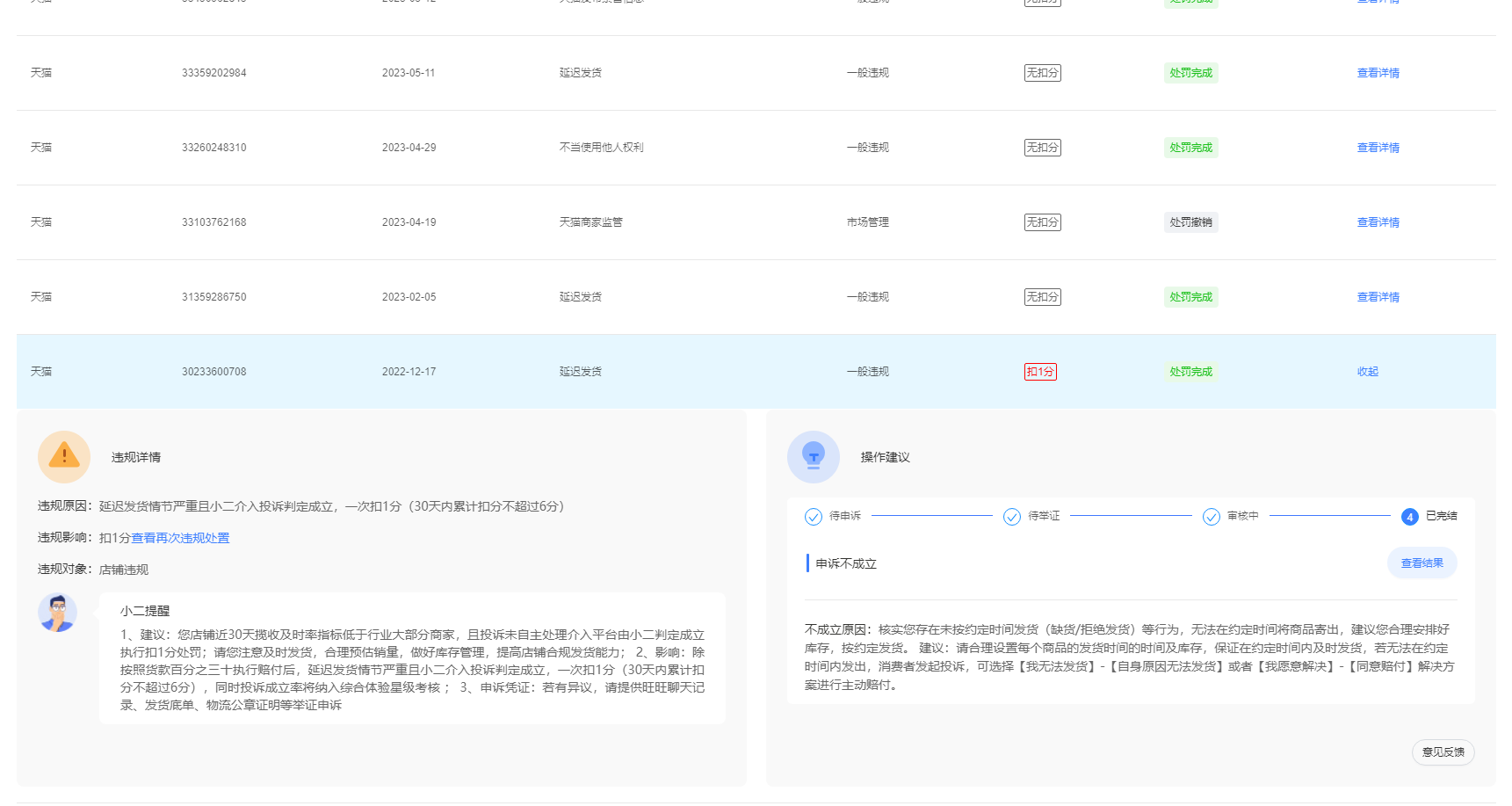1512x806 pixels.
Task: Open the 查看再次违规处置 link
Action: pyautogui.click(x=180, y=538)
